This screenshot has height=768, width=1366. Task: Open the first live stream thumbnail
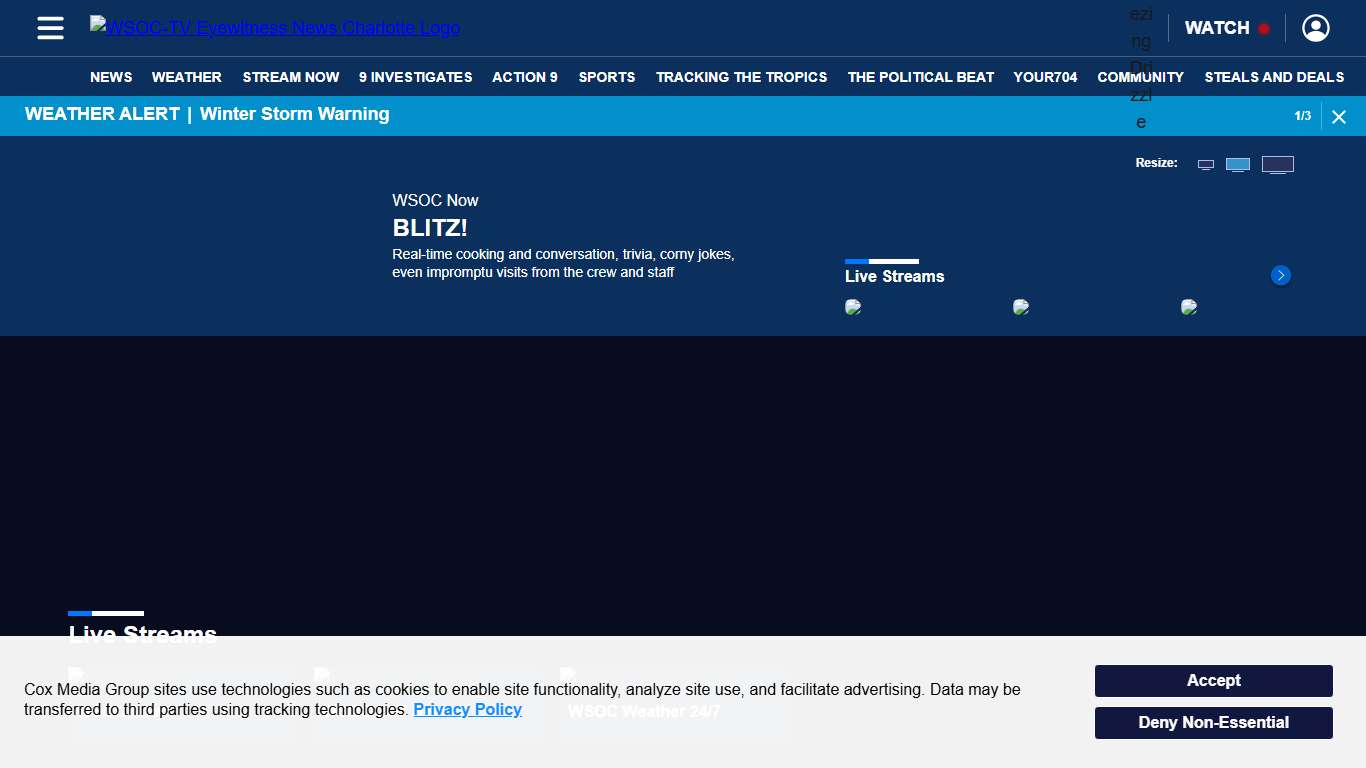point(853,307)
